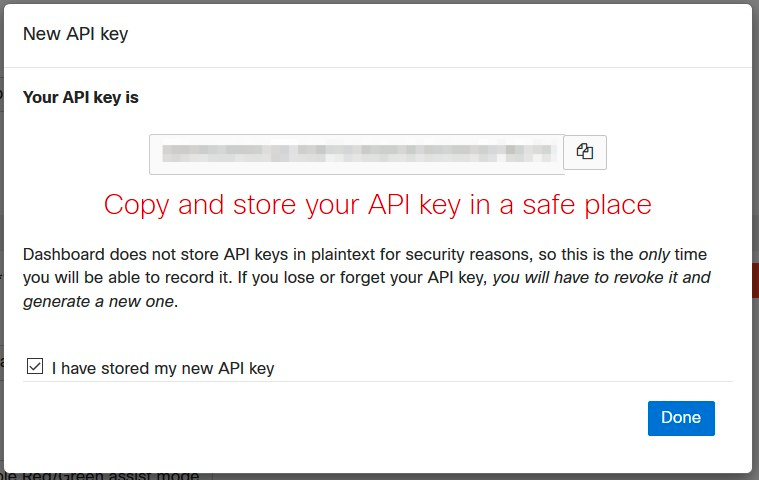Click the 'API keys' words in the paragraph
The image size is (759, 480).
[256, 255]
